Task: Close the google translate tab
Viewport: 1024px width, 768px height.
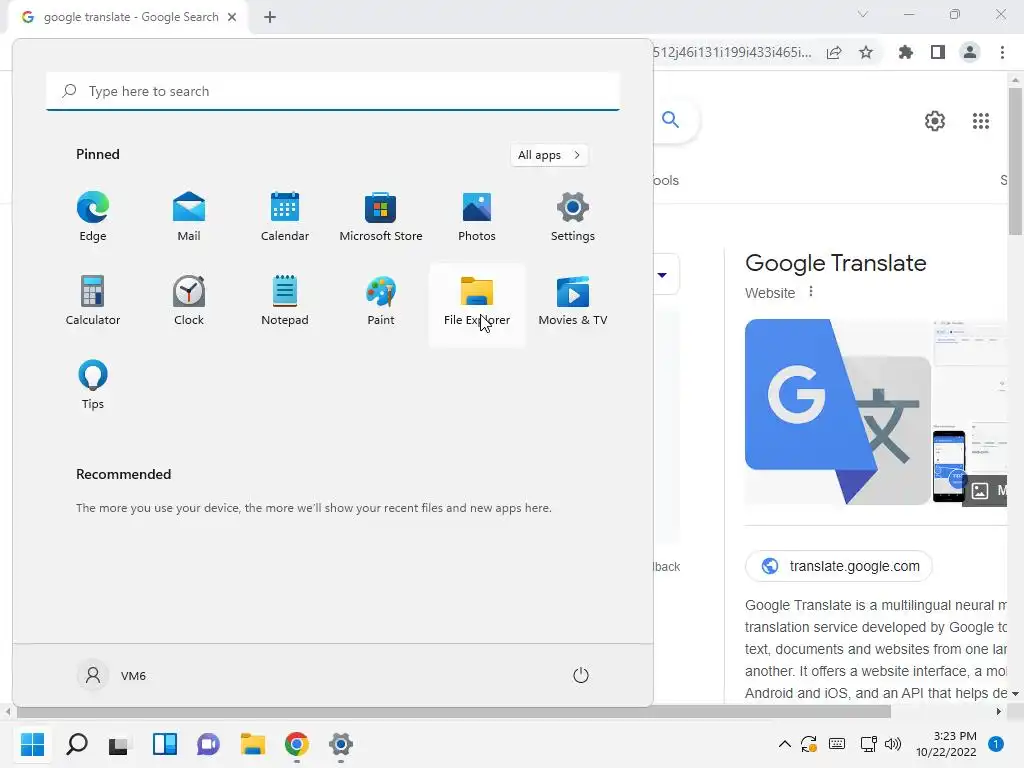Action: pos(232,17)
